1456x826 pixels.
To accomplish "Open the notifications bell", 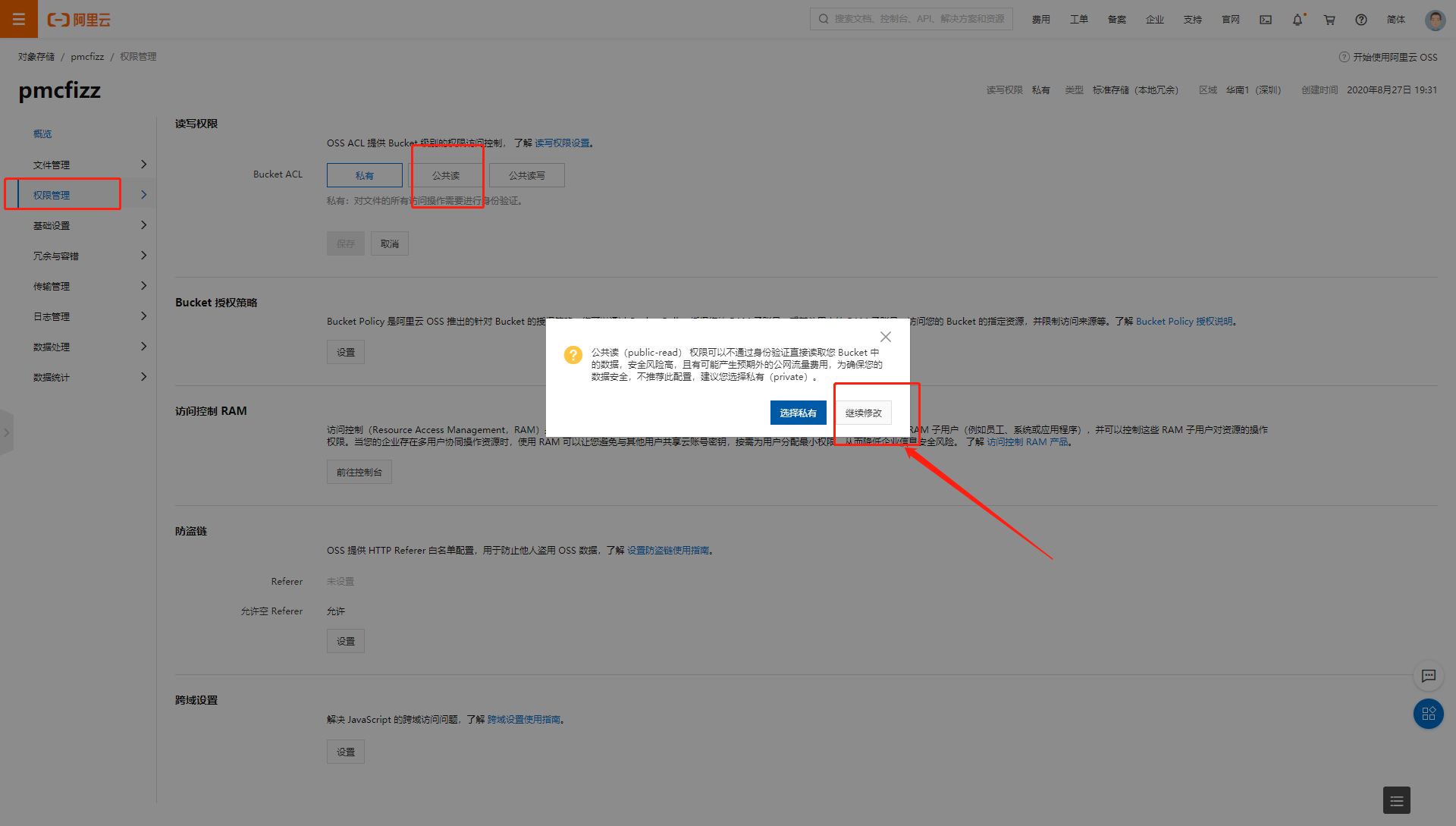I will pos(1298,20).
